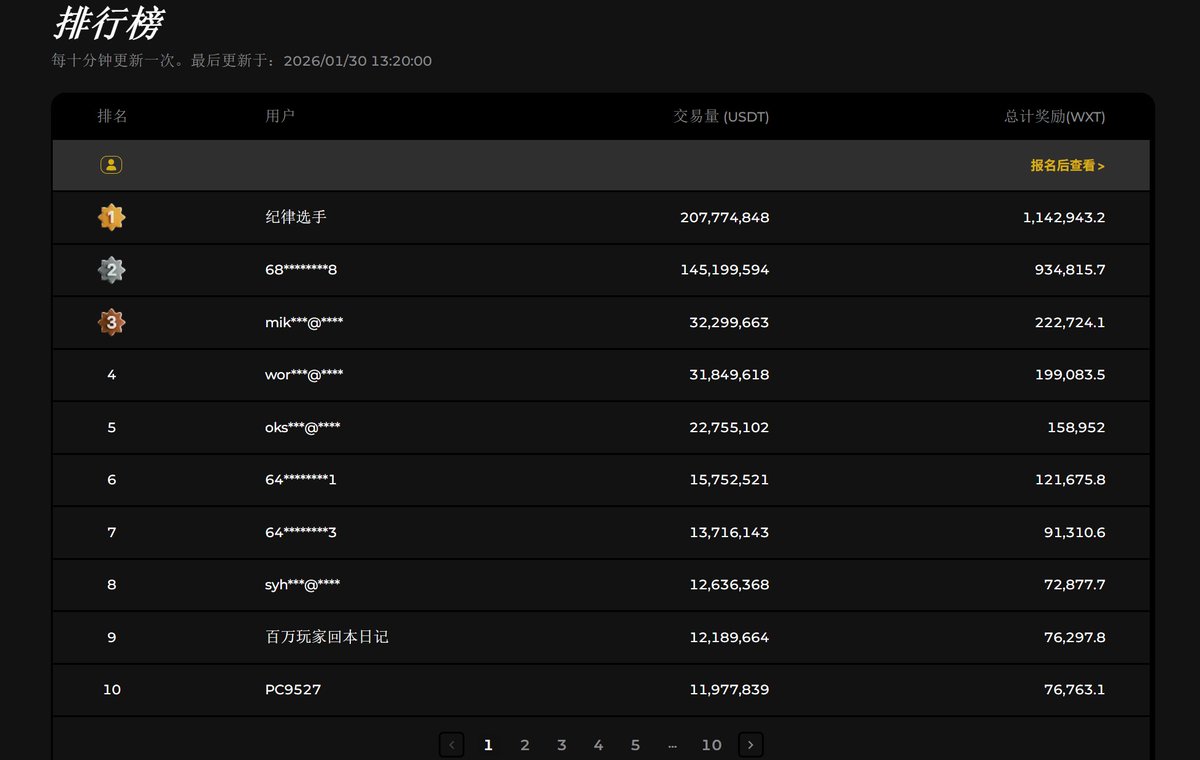
Task: Click the 排行榜 heading
Action: coord(108,23)
